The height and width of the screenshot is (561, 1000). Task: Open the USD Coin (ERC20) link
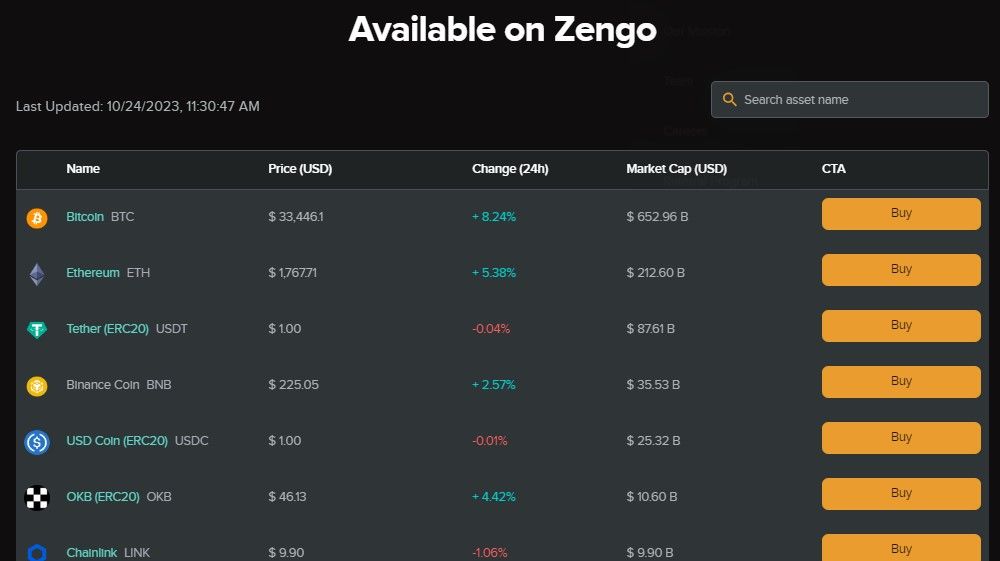click(x=117, y=441)
